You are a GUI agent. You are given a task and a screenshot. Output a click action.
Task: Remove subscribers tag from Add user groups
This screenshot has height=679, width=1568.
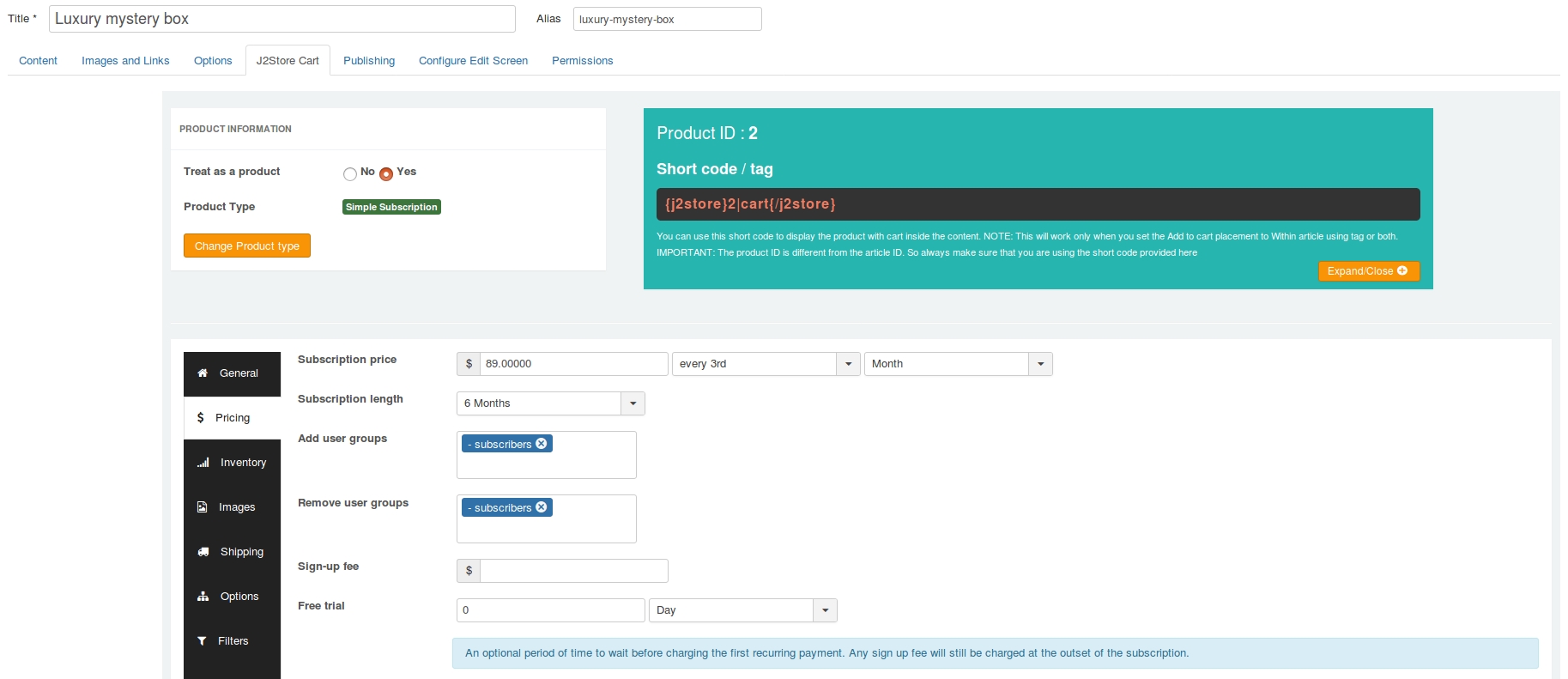coord(542,444)
